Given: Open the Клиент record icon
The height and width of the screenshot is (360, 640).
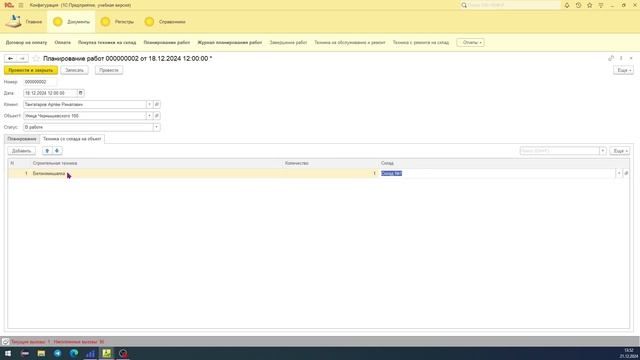Looking at the screenshot, I should [157, 104].
